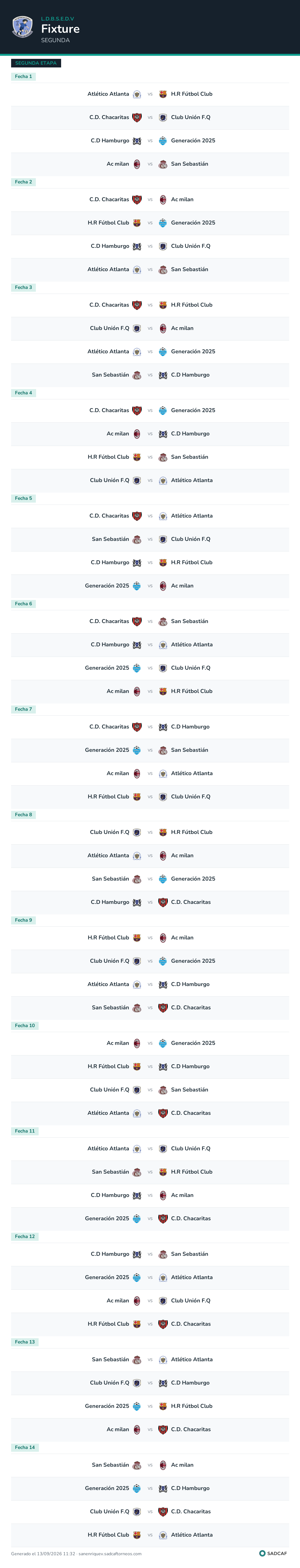Click San Sebastián's crest in Fecha 1
300x1568 pixels.
pyautogui.click(x=163, y=164)
